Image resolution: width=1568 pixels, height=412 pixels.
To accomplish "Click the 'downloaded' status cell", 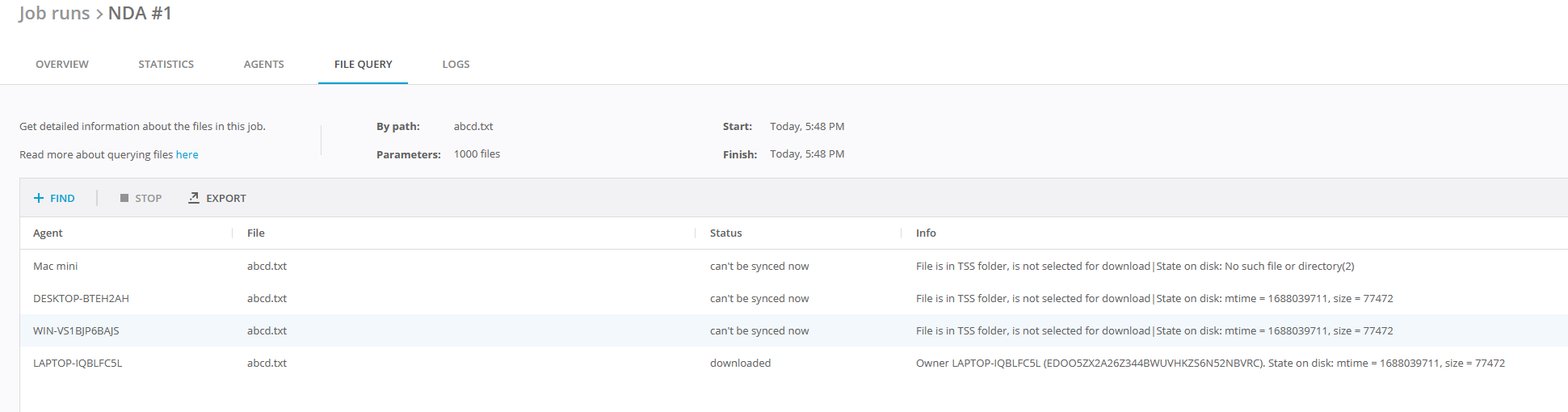I will coord(740,363).
